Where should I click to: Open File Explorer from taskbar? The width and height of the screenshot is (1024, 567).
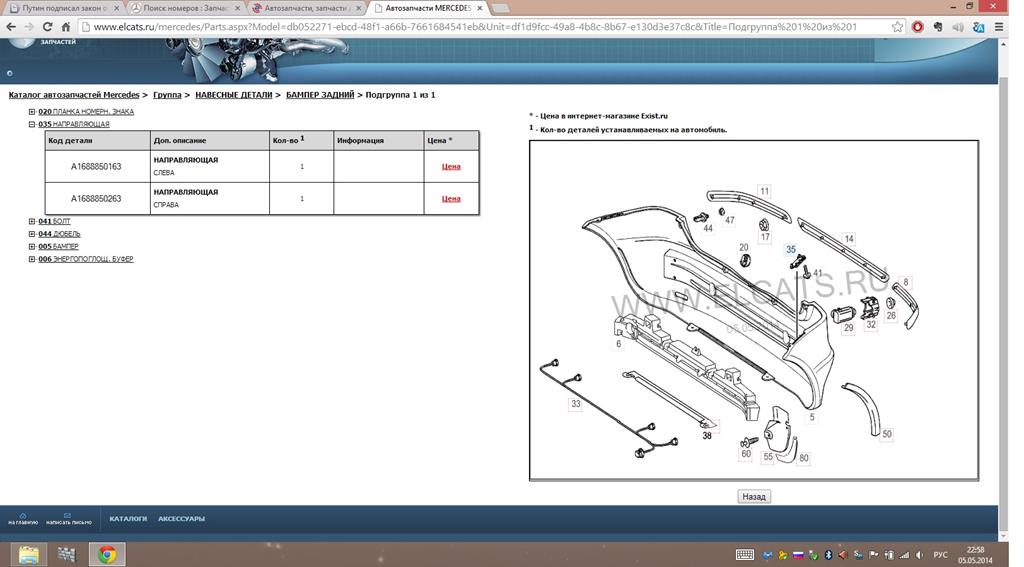pyautogui.click(x=29, y=554)
